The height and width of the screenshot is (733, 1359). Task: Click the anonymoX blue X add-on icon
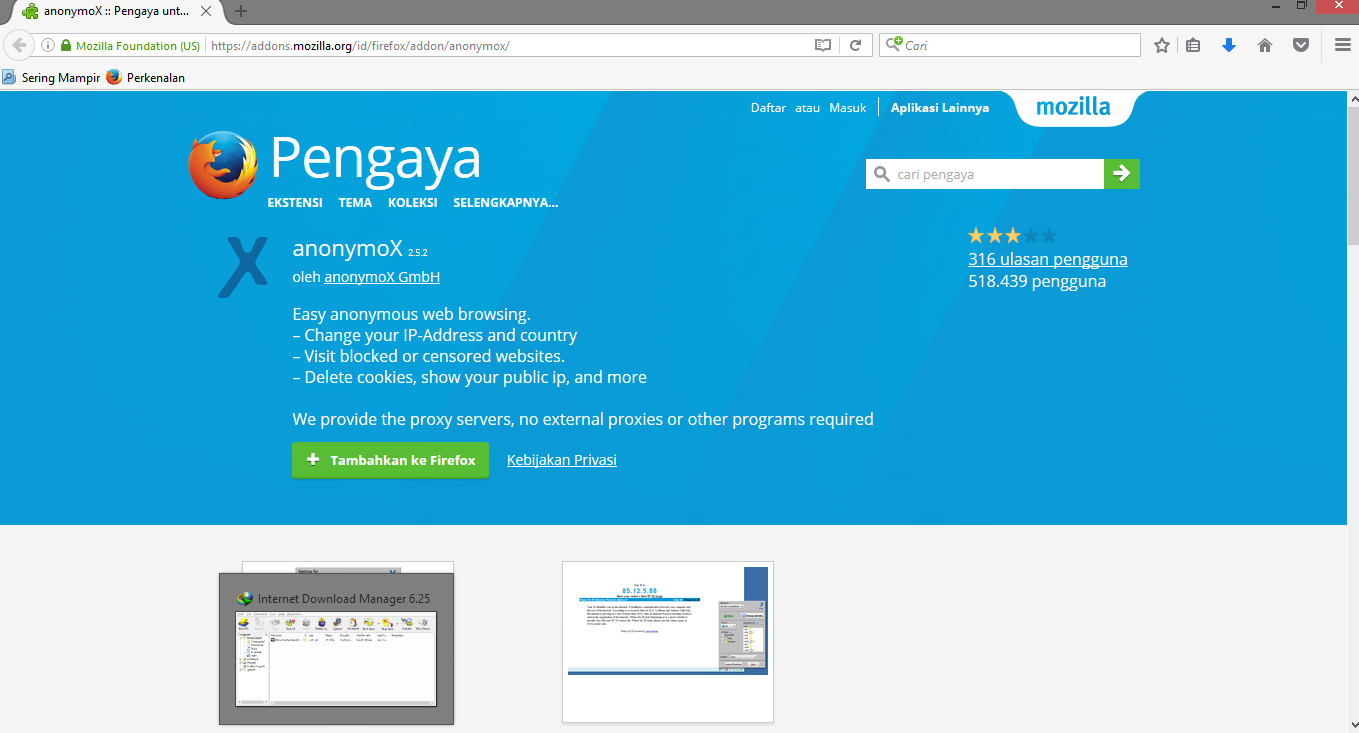[x=243, y=267]
